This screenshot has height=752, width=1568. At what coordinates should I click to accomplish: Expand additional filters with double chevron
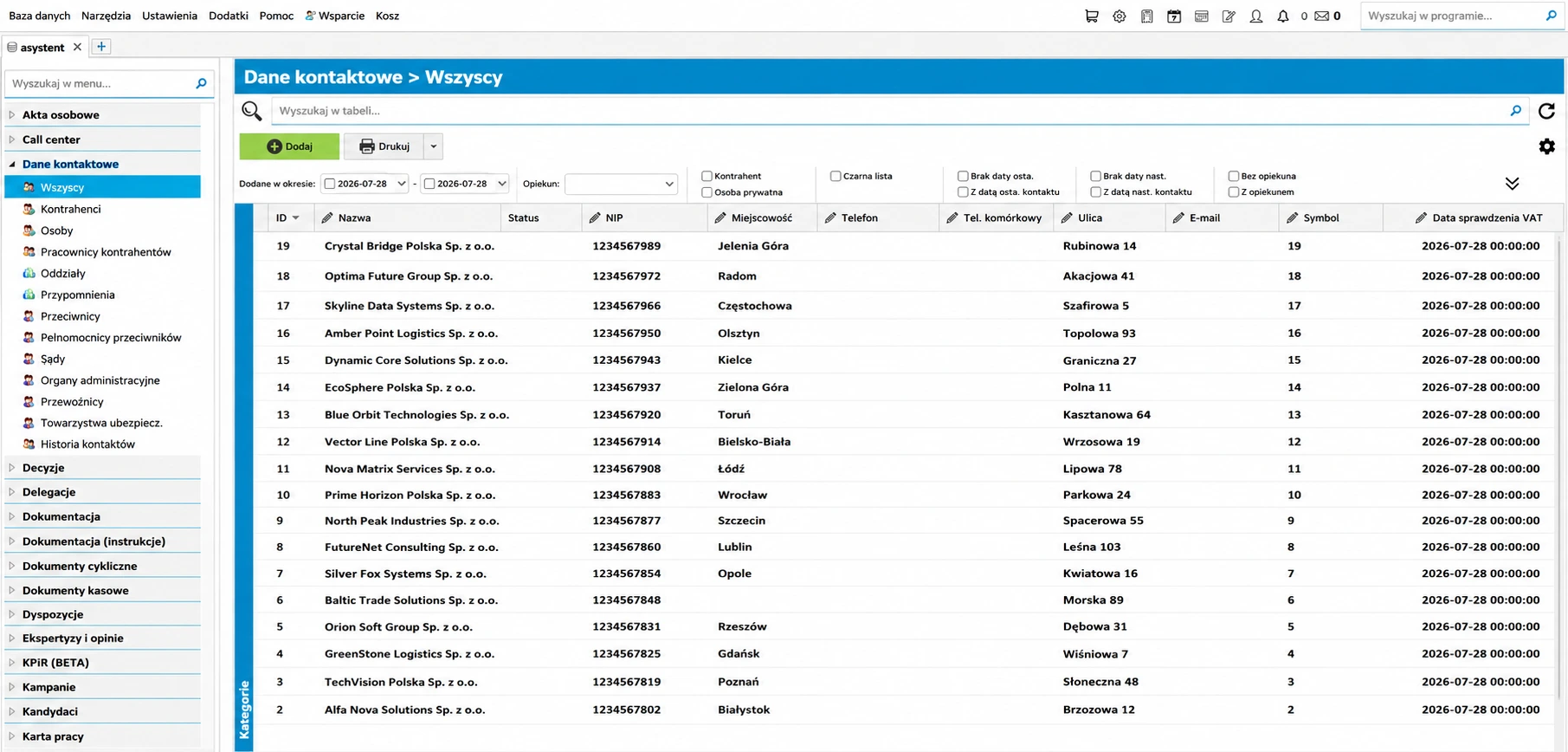(x=1512, y=184)
